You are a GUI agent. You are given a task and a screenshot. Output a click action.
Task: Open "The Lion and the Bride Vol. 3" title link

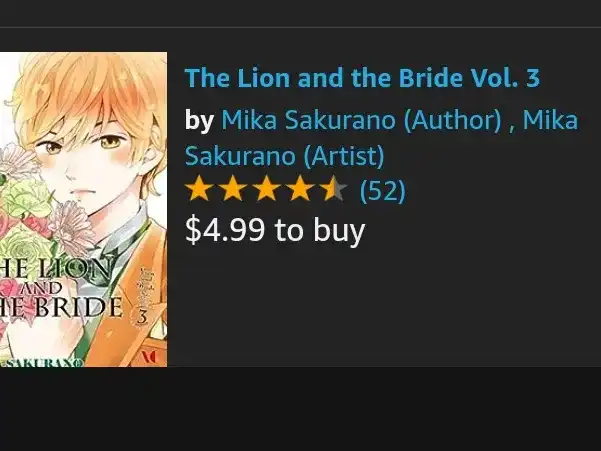[362, 78]
